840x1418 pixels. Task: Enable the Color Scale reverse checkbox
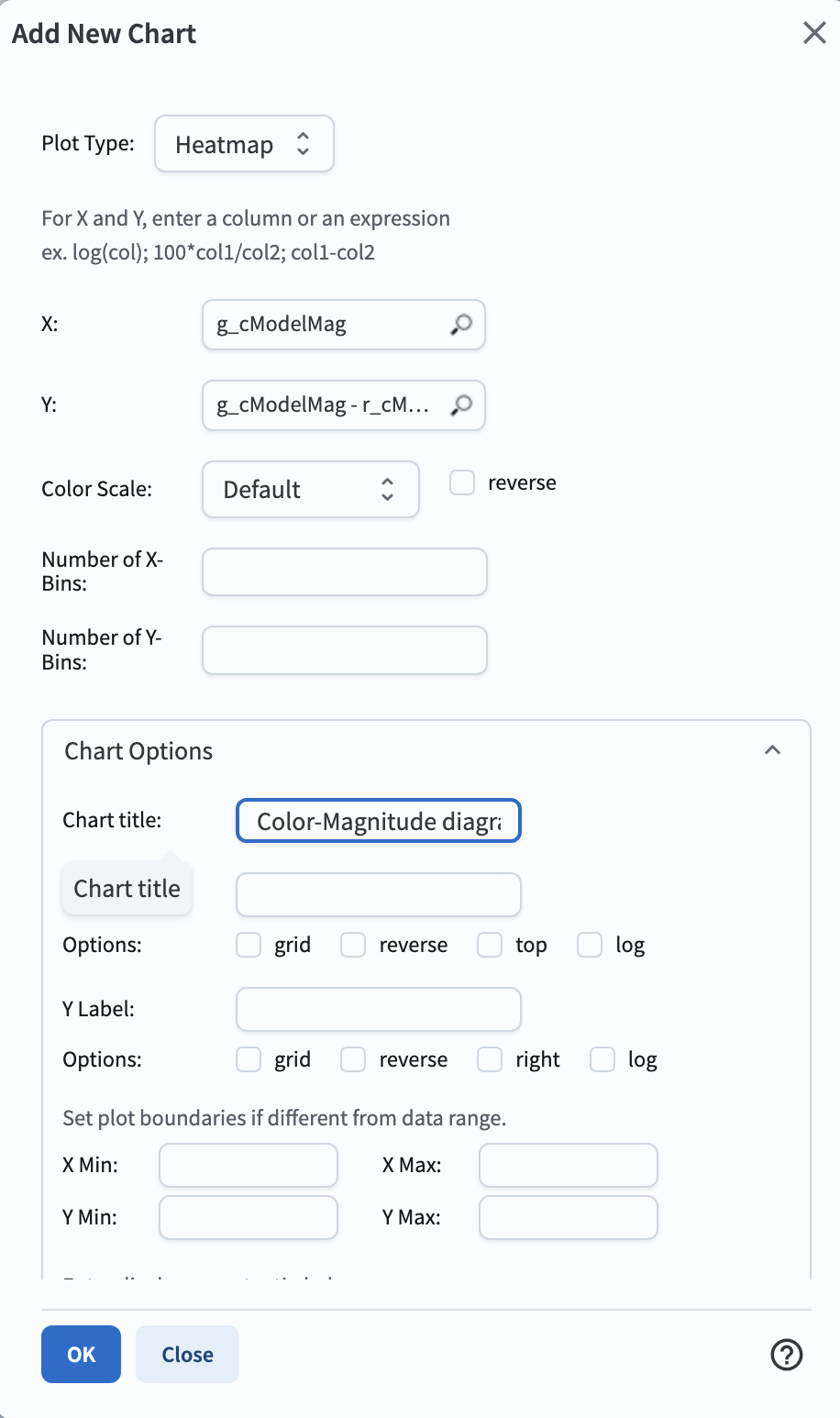click(x=462, y=483)
